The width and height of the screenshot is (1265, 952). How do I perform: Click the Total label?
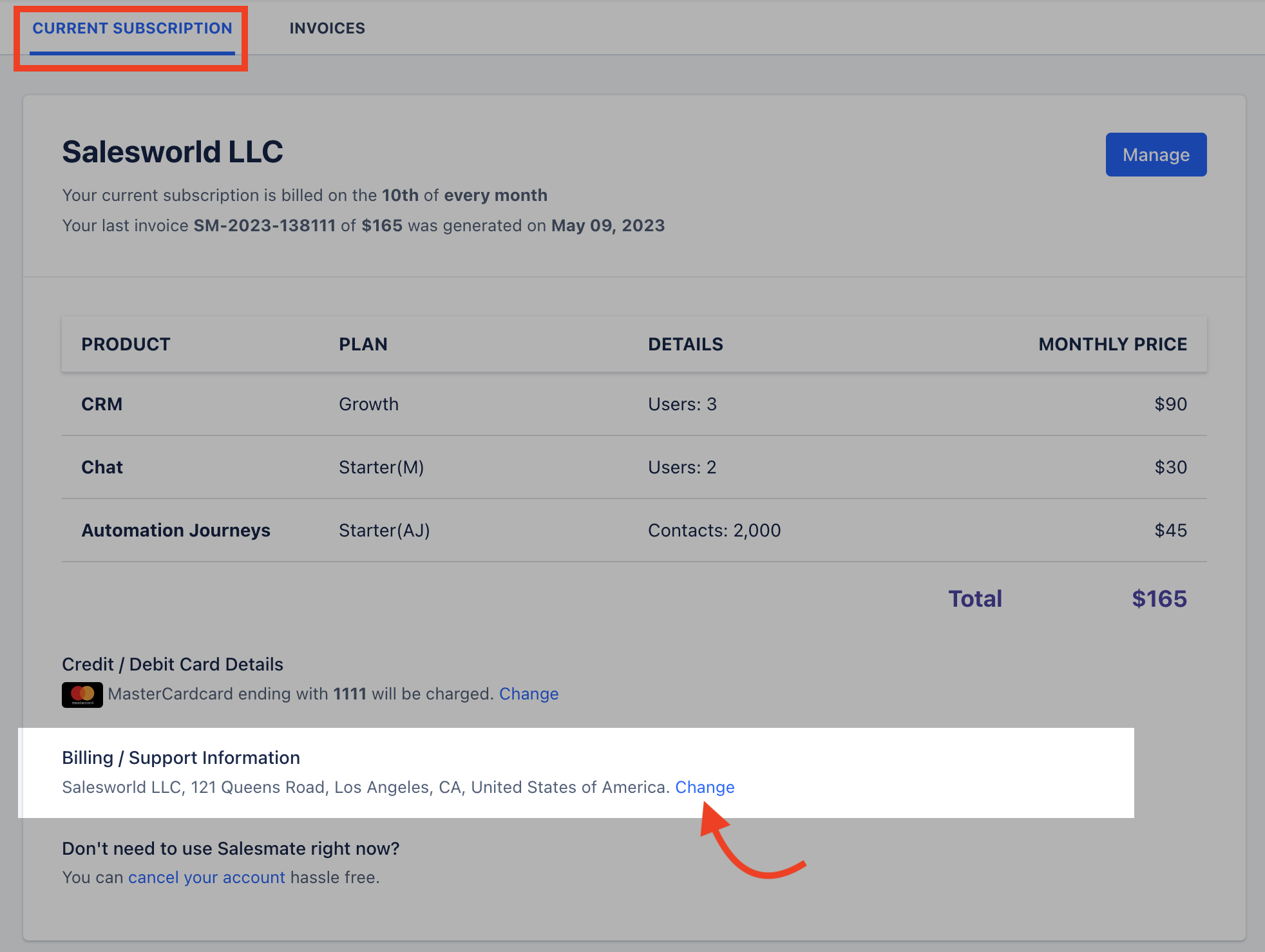[975, 598]
